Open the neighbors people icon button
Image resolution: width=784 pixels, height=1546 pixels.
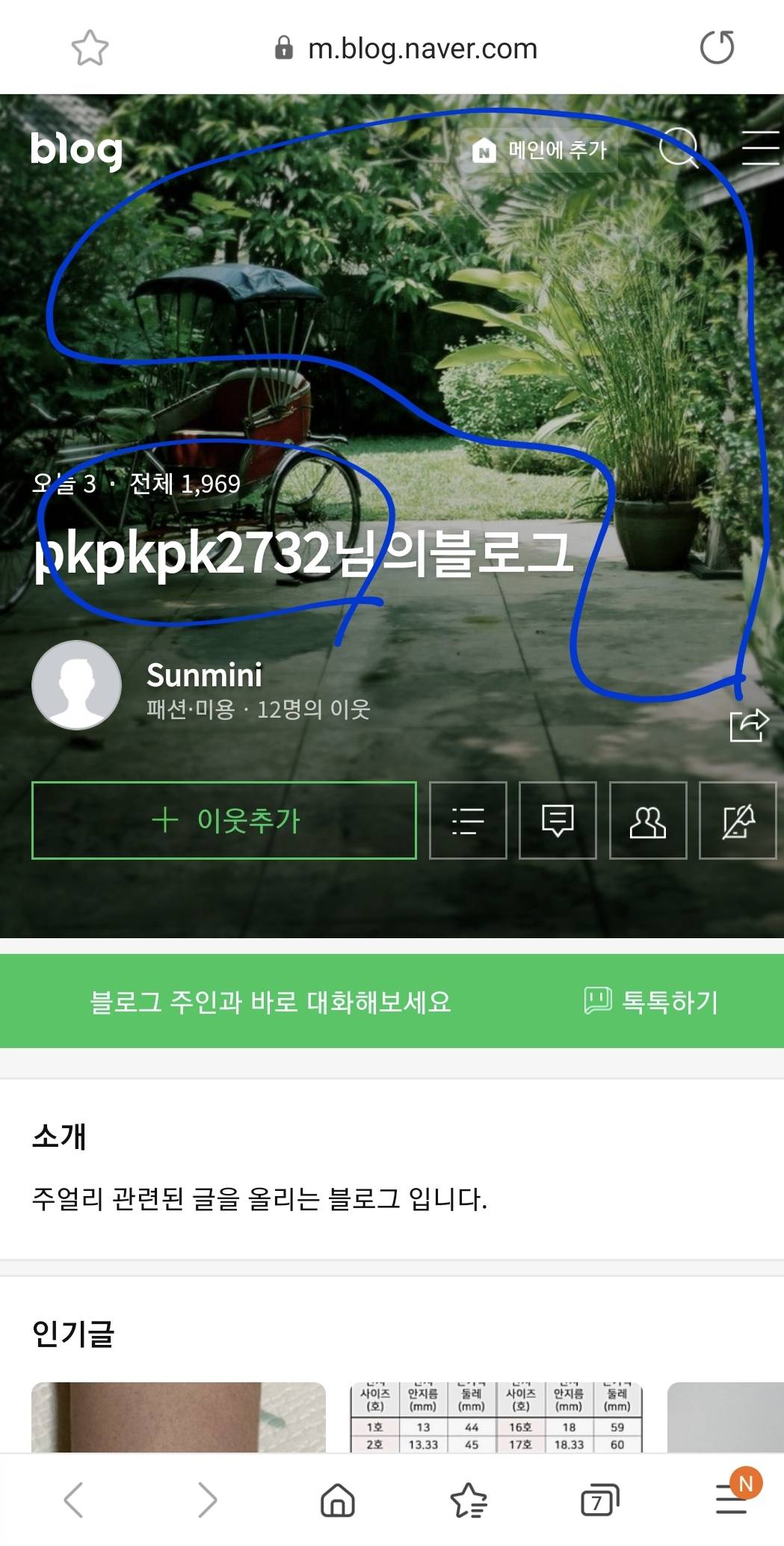(648, 820)
